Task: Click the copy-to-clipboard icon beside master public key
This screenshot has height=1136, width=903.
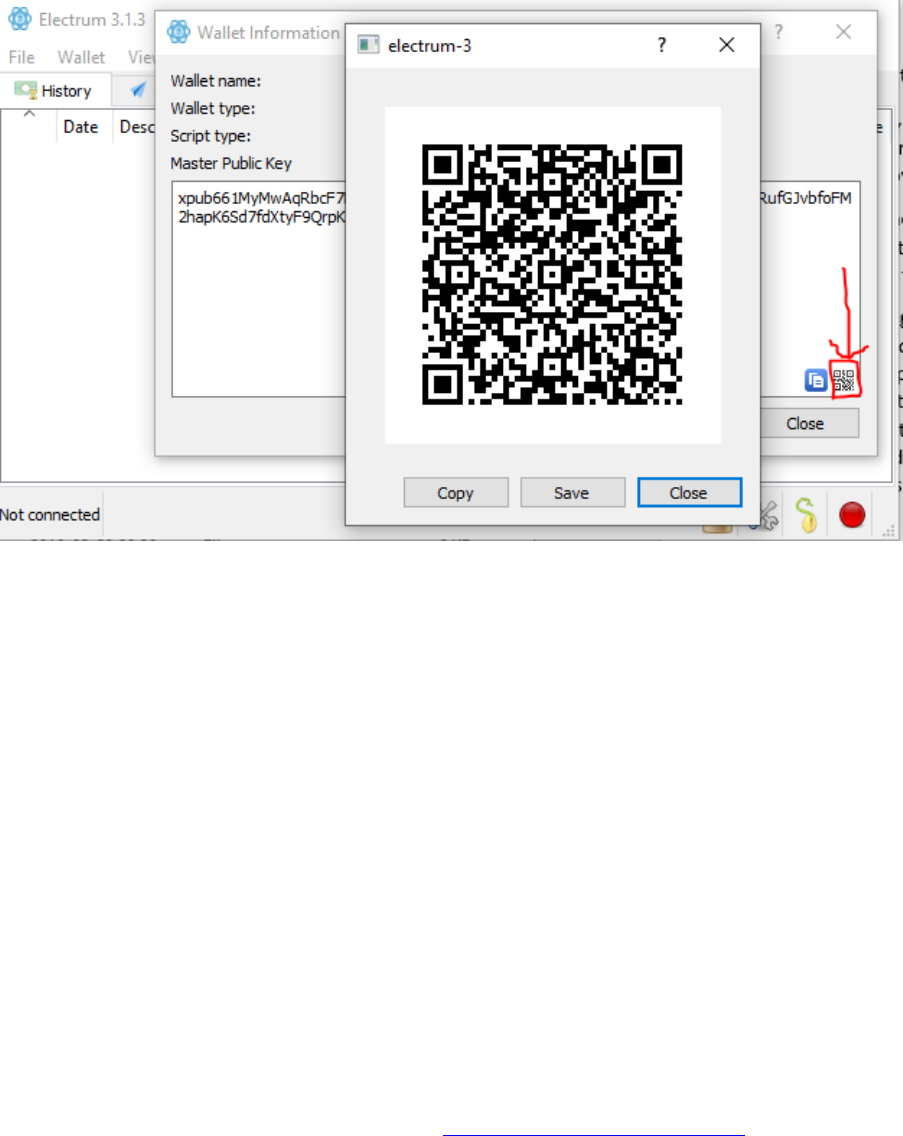Action: [x=815, y=380]
